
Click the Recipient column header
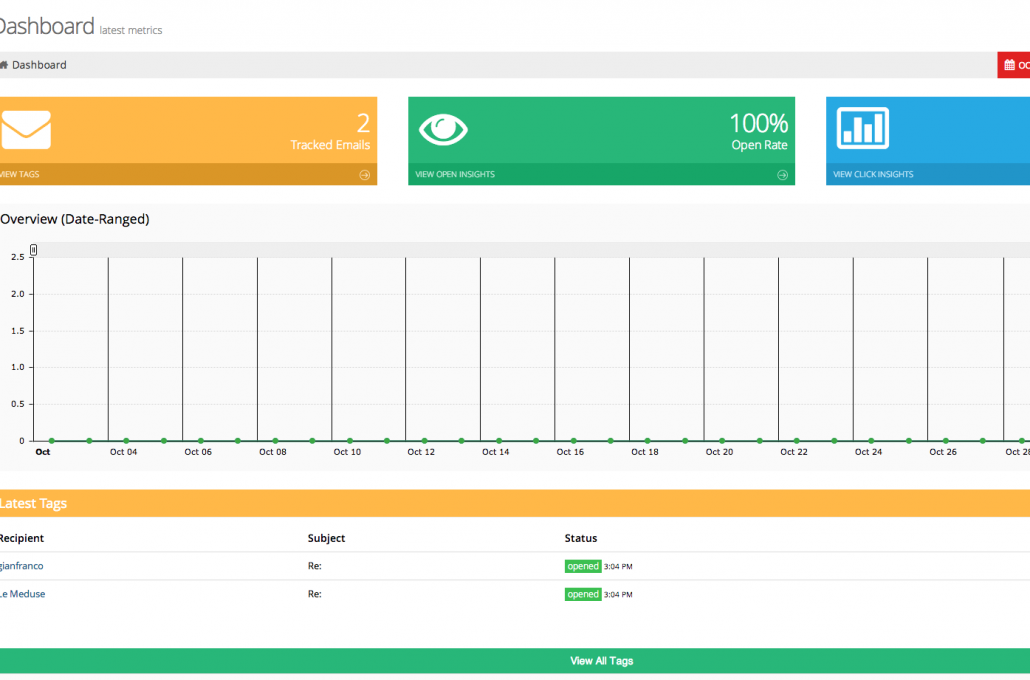[x=22, y=538]
